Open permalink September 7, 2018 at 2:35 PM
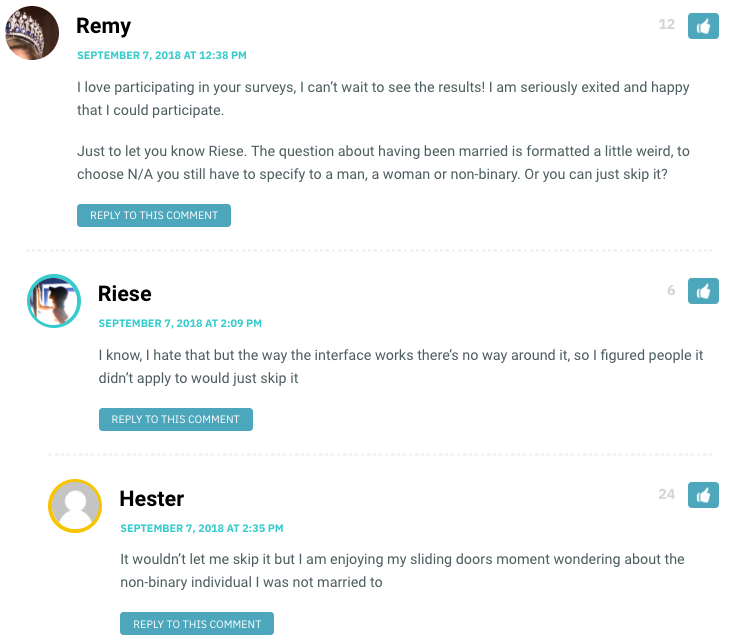This screenshot has width=731, height=644. (x=202, y=528)
